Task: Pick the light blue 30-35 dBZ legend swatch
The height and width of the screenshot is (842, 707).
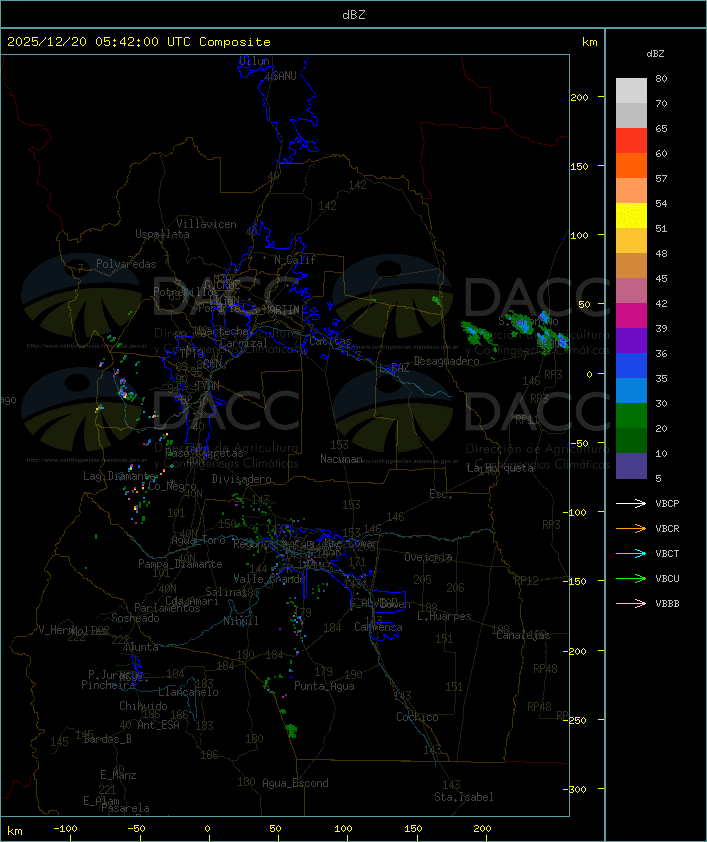Action: click(x=631, y=391)
